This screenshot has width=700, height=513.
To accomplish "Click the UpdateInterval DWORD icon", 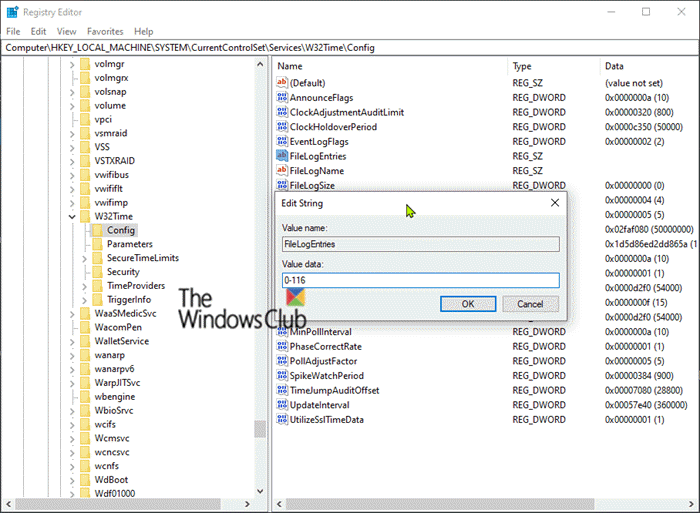I will (x=282, y=405).
